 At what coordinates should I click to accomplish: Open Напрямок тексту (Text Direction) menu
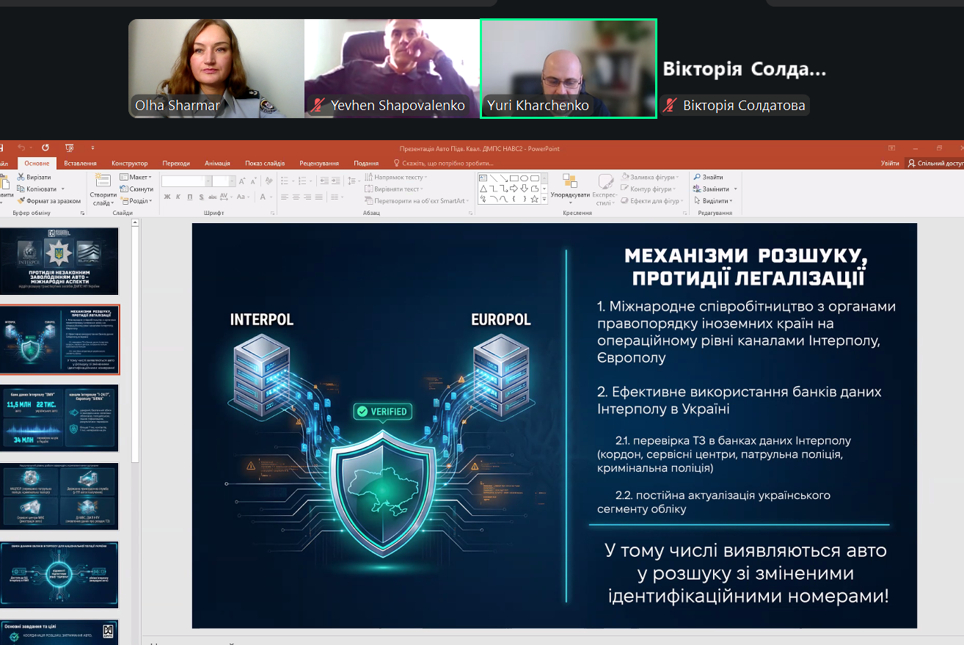397,177
